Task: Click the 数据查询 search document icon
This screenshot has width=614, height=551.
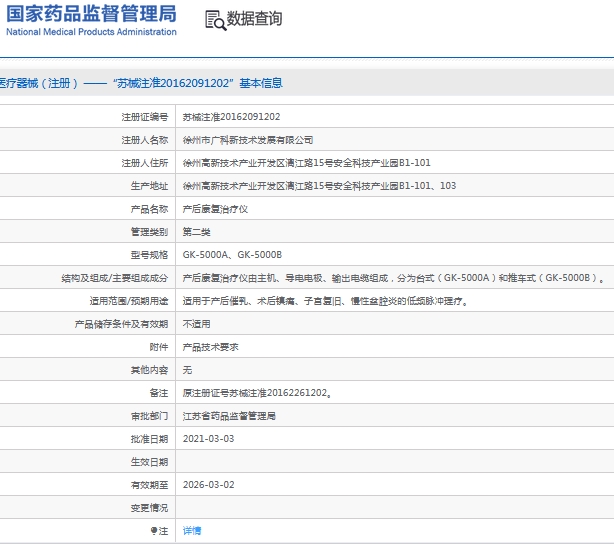Action: click(x=215, y=20)
